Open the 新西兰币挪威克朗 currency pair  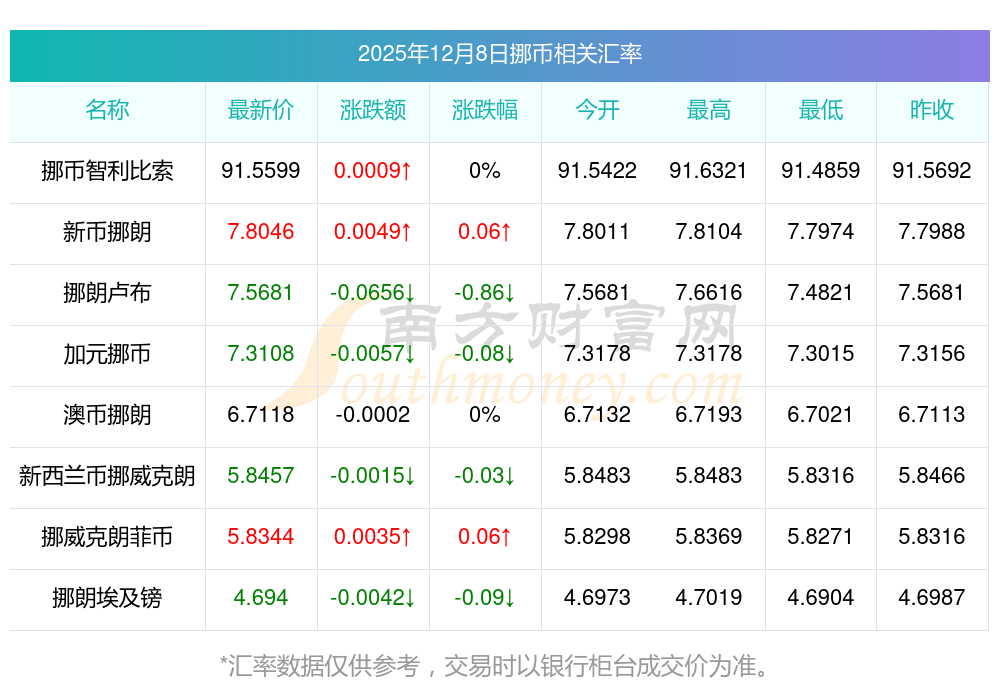107,476
